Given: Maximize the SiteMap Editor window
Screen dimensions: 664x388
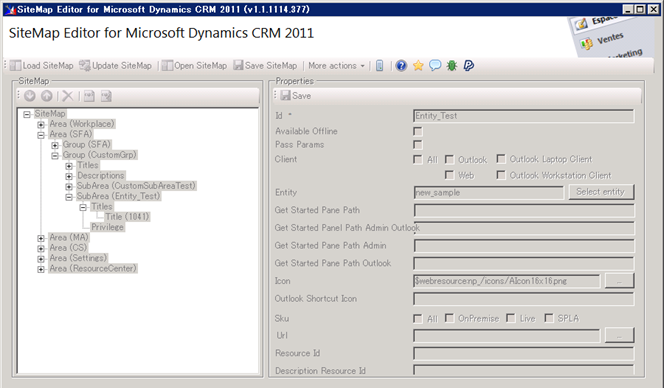Looking at the screenshot, I should coord(641,9).
